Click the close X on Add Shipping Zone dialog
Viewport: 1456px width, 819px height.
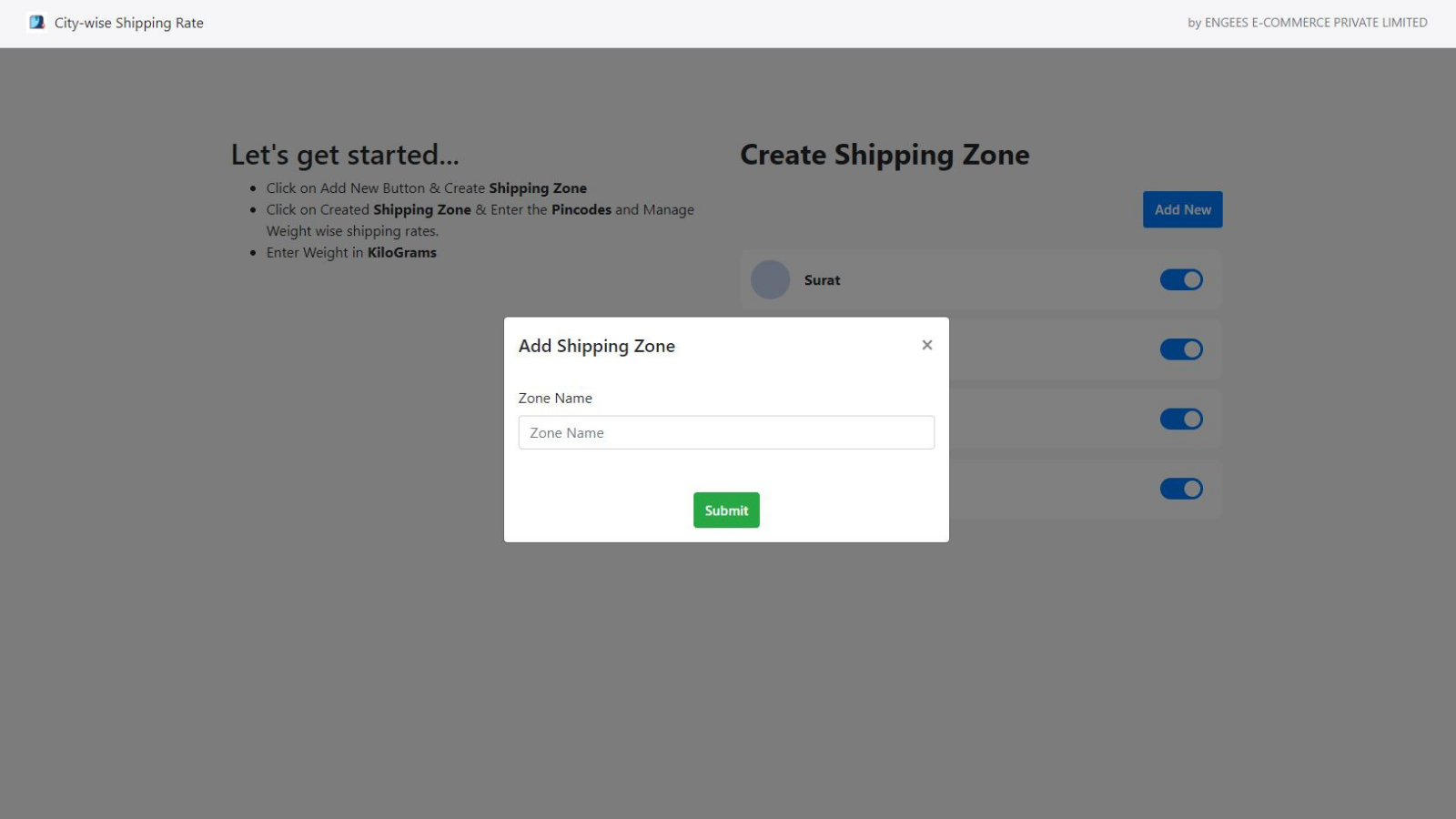coord(926,345)
